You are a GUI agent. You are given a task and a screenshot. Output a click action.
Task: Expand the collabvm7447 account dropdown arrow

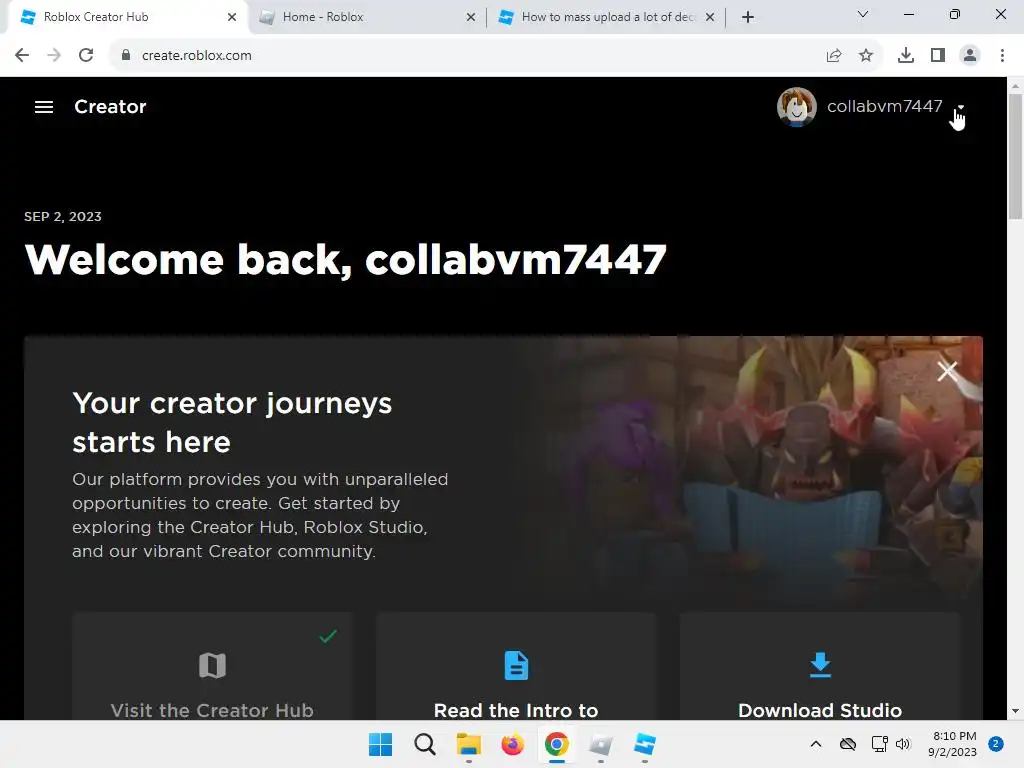[961, 106]
